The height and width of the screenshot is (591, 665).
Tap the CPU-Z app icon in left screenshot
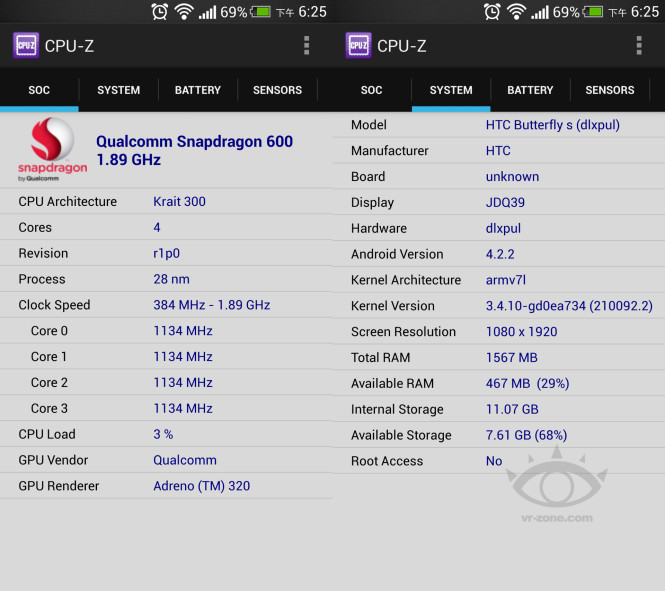click(26, 45)
